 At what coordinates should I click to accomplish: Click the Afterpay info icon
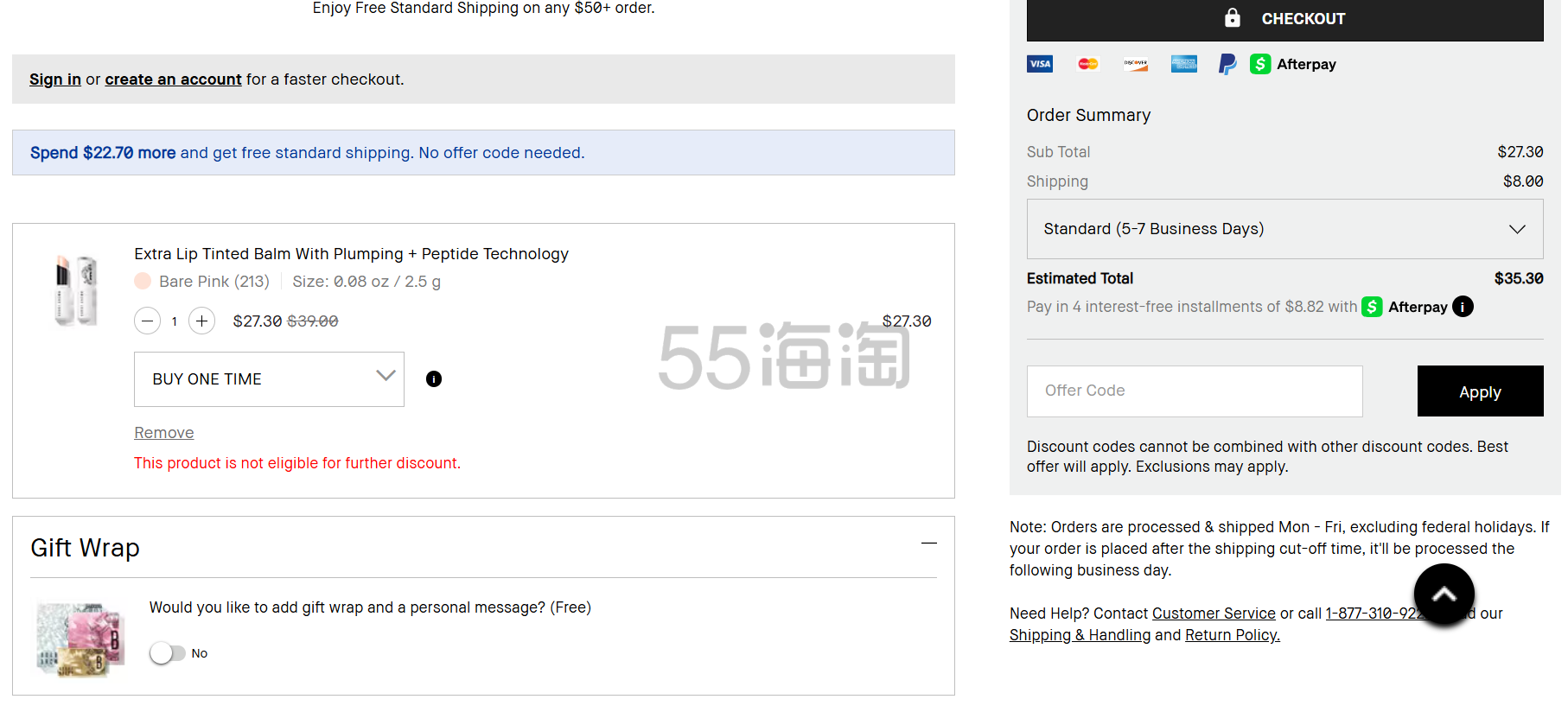click(1463, 307)
